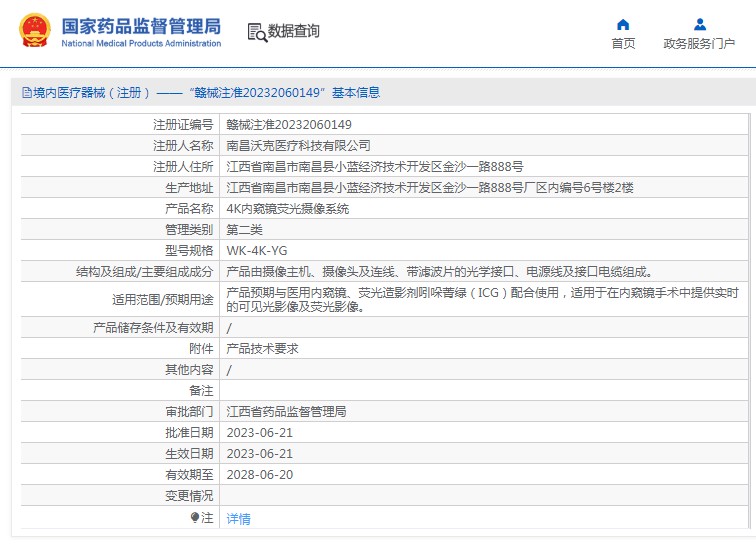Select expiry date 2028-06-20
The image size is (756, 547).
[259, 475]
